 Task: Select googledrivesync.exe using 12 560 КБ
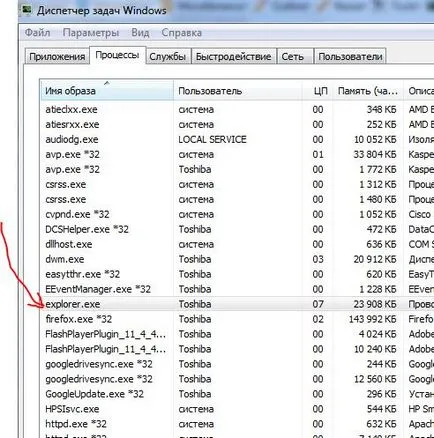click(x=237, y=379)
